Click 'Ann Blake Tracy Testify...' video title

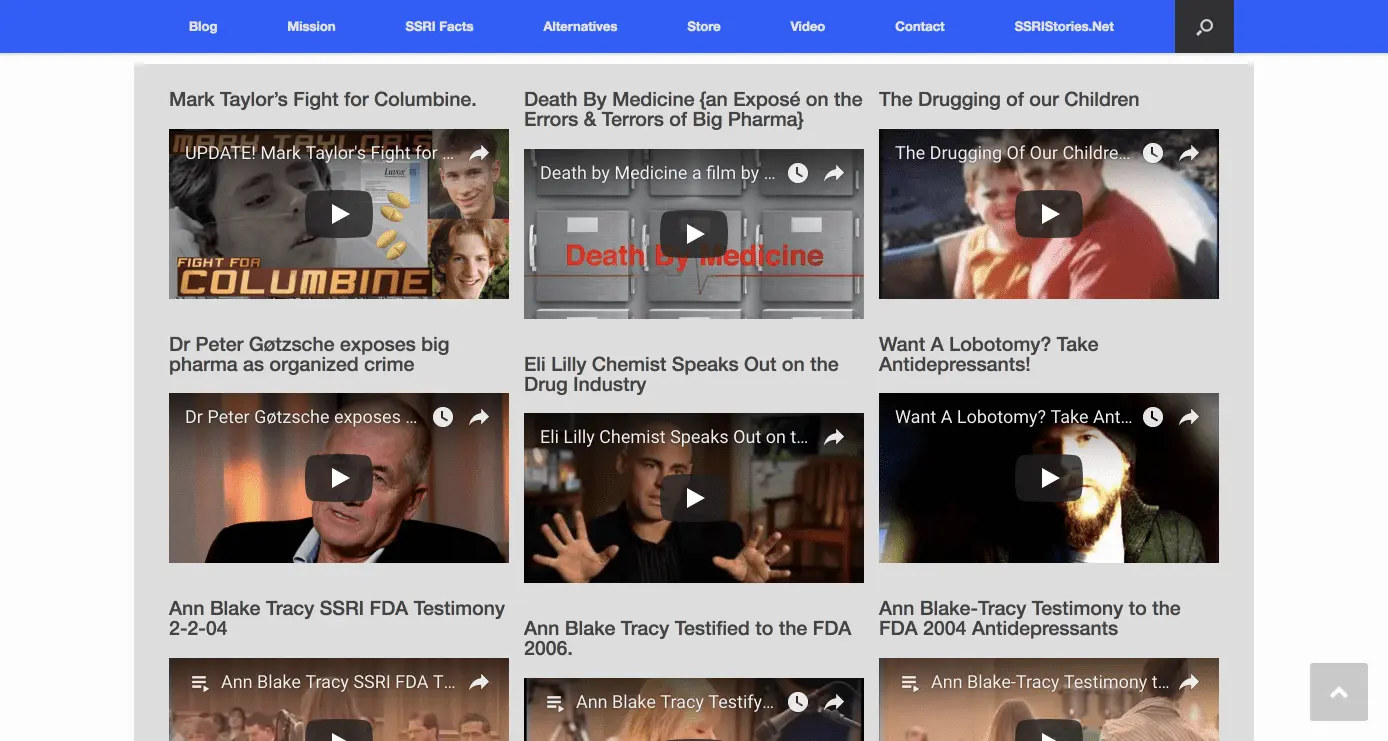click(675, 702)
